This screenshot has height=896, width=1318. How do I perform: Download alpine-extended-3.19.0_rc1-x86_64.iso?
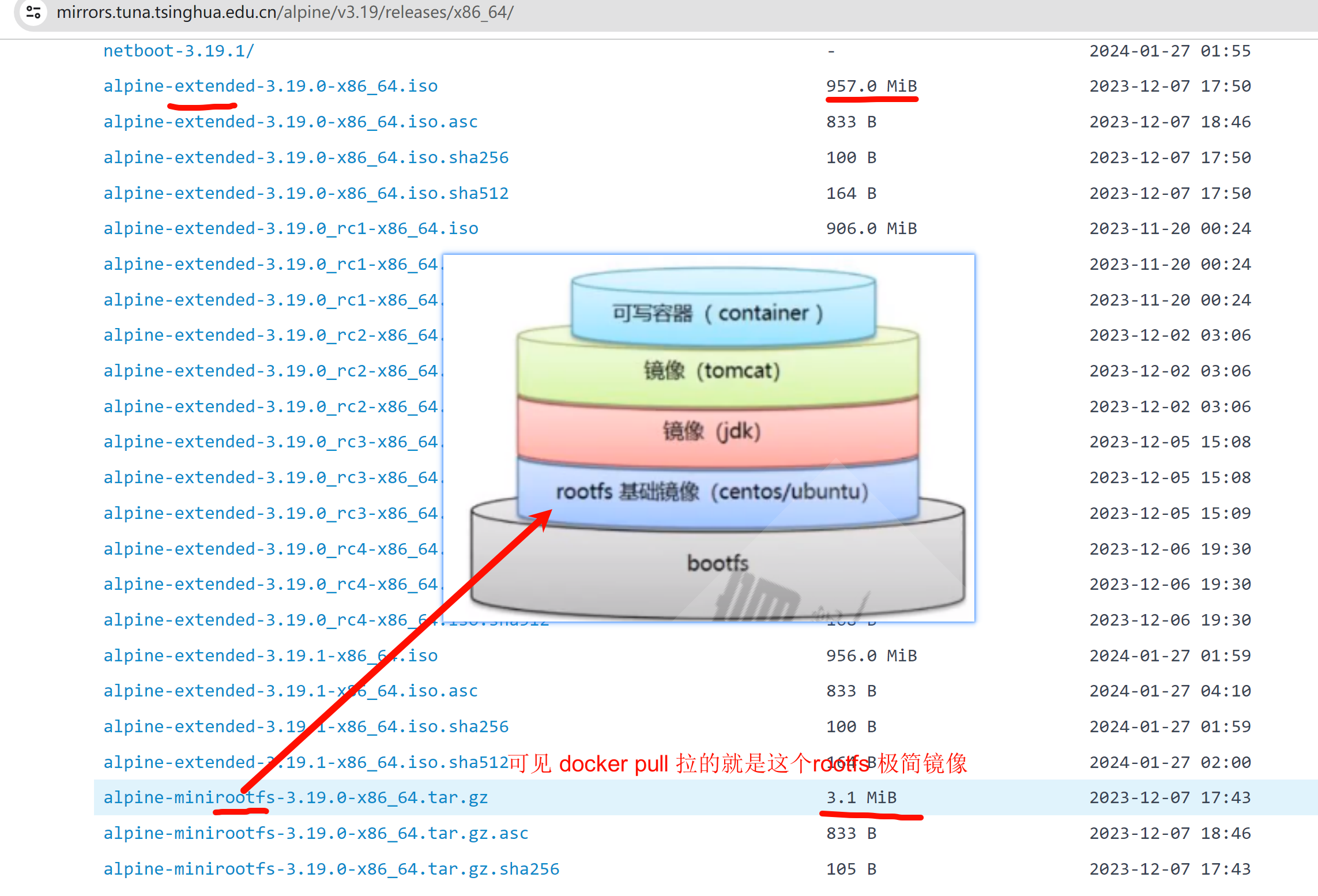click(290, 228)
